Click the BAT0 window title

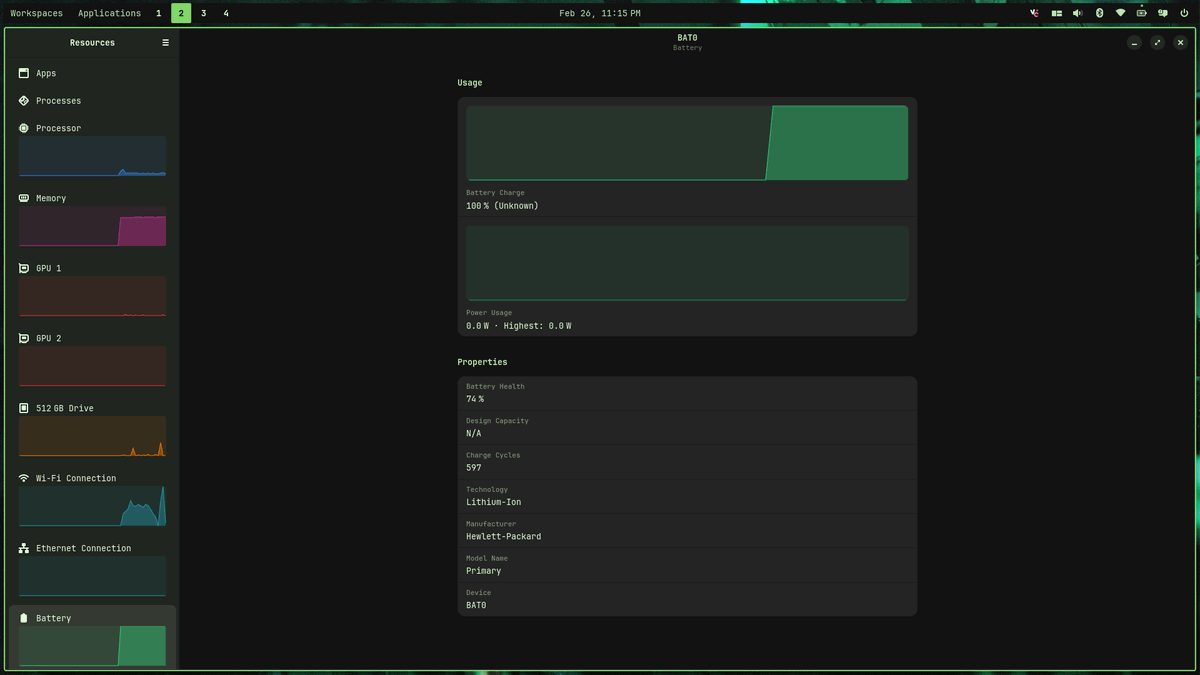tap(687, 38)
